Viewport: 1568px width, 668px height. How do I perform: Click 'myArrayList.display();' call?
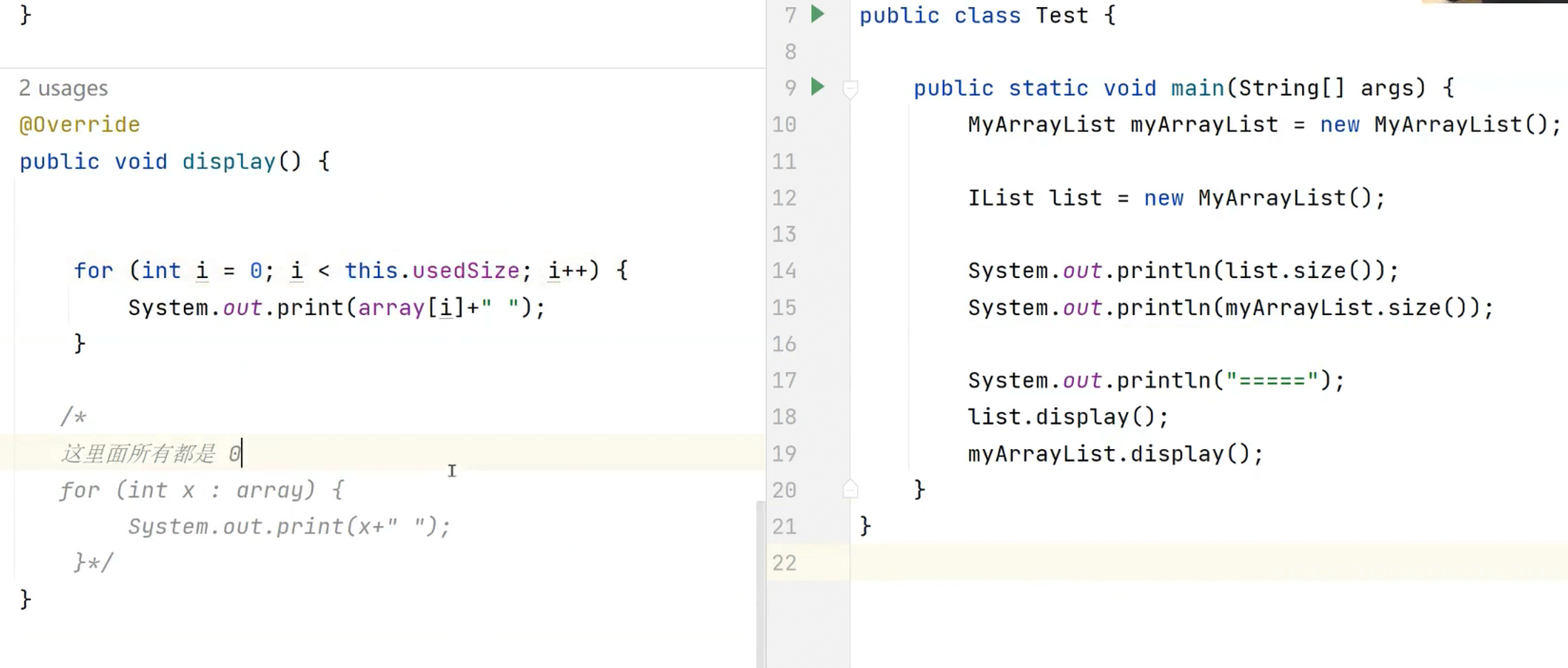[1115, 454]
